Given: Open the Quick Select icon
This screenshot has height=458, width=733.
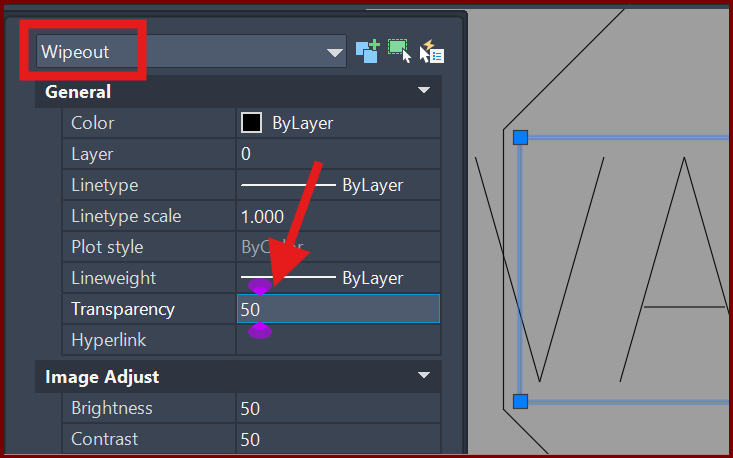Looking at the screenshot, I should coord(432,52).
